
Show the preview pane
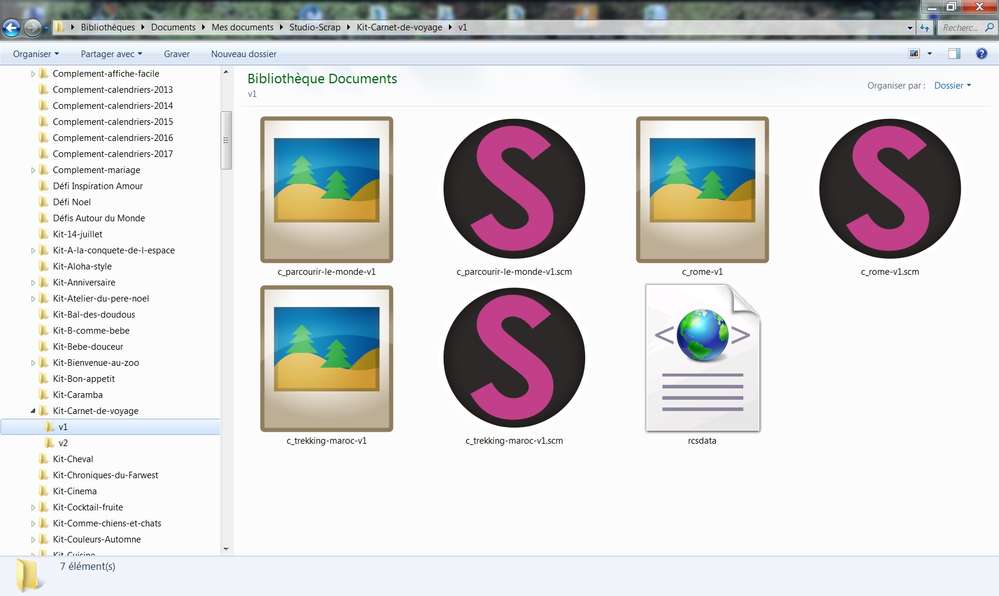point(954,54)
